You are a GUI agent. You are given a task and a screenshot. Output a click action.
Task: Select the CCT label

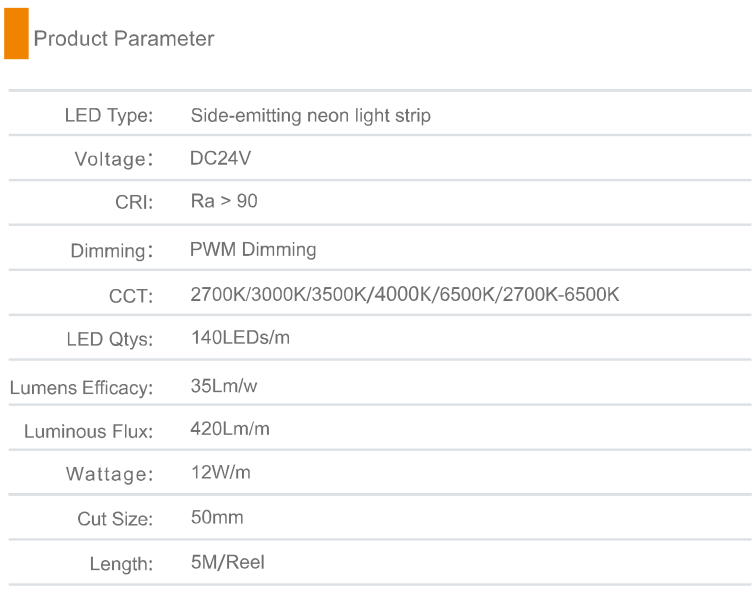(x=131, y=296)
